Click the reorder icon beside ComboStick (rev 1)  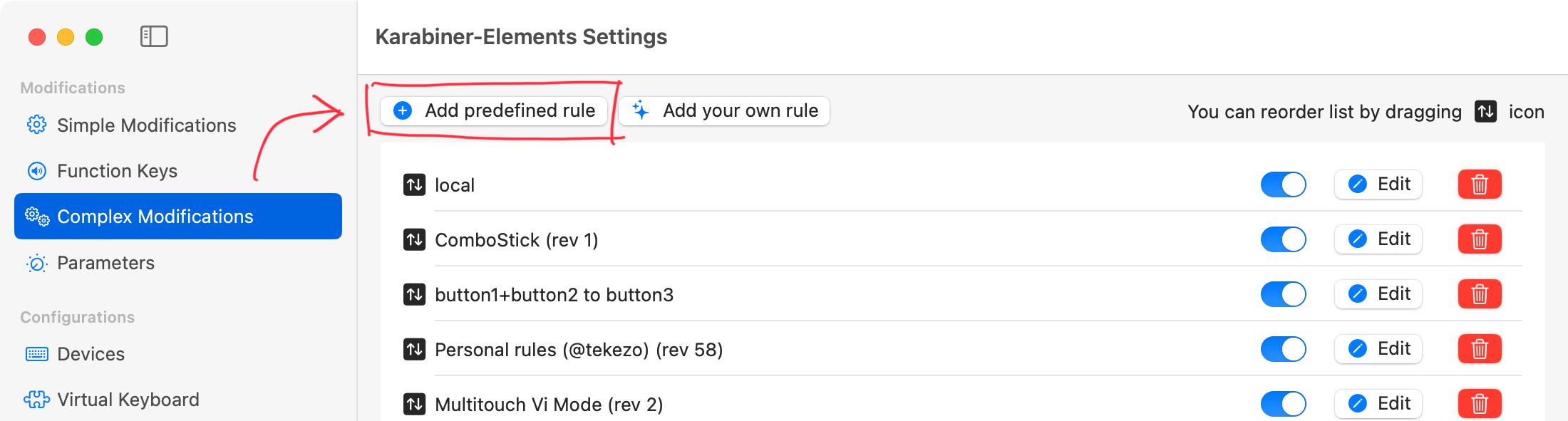pyautogui.click(x=414, y=239)
